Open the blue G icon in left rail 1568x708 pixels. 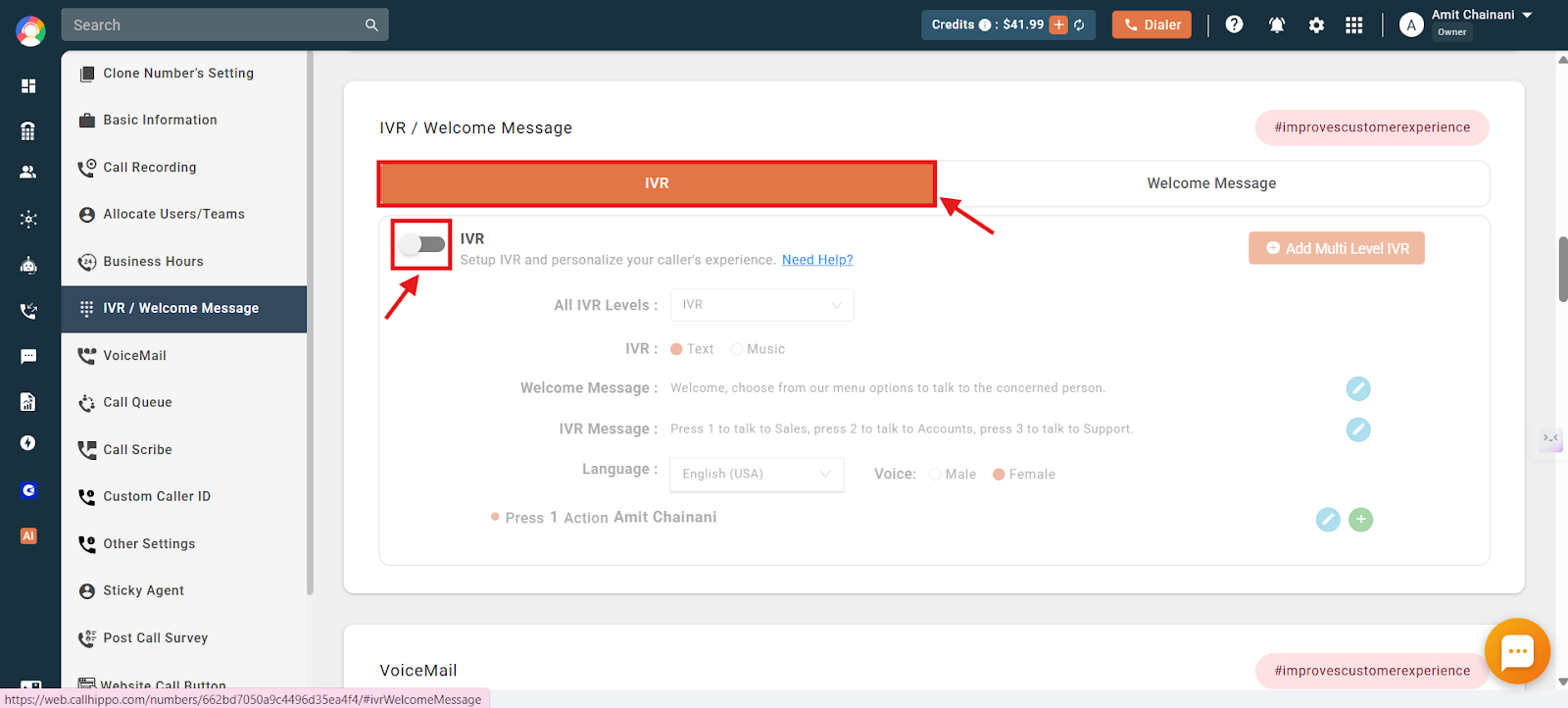click(28, 490)
